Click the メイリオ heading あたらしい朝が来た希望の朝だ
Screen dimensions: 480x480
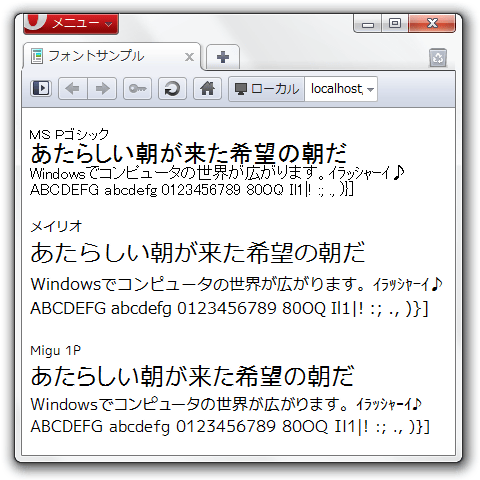click(198, 252)
